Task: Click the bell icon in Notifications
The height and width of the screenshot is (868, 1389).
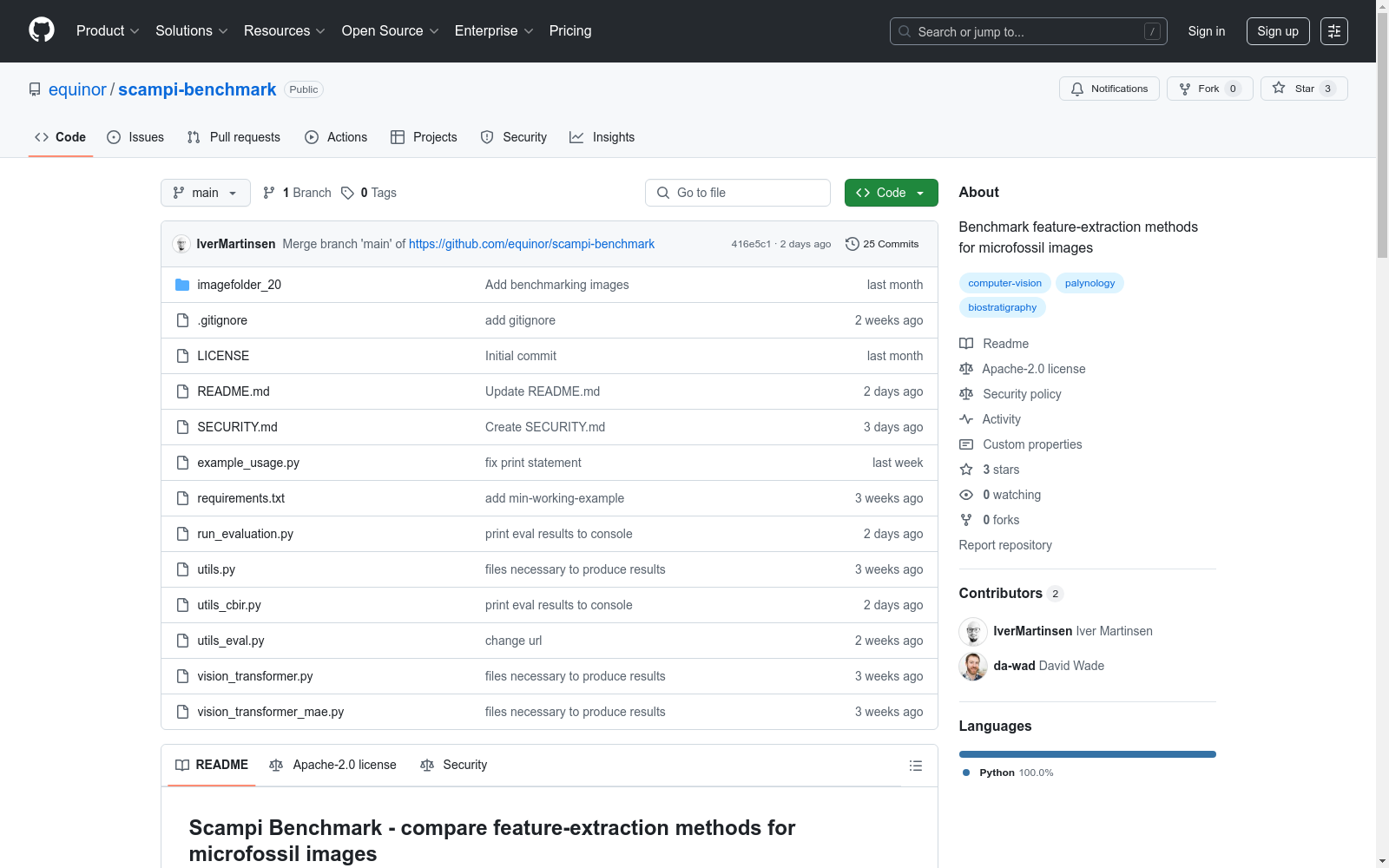Action: point(1077,89)
